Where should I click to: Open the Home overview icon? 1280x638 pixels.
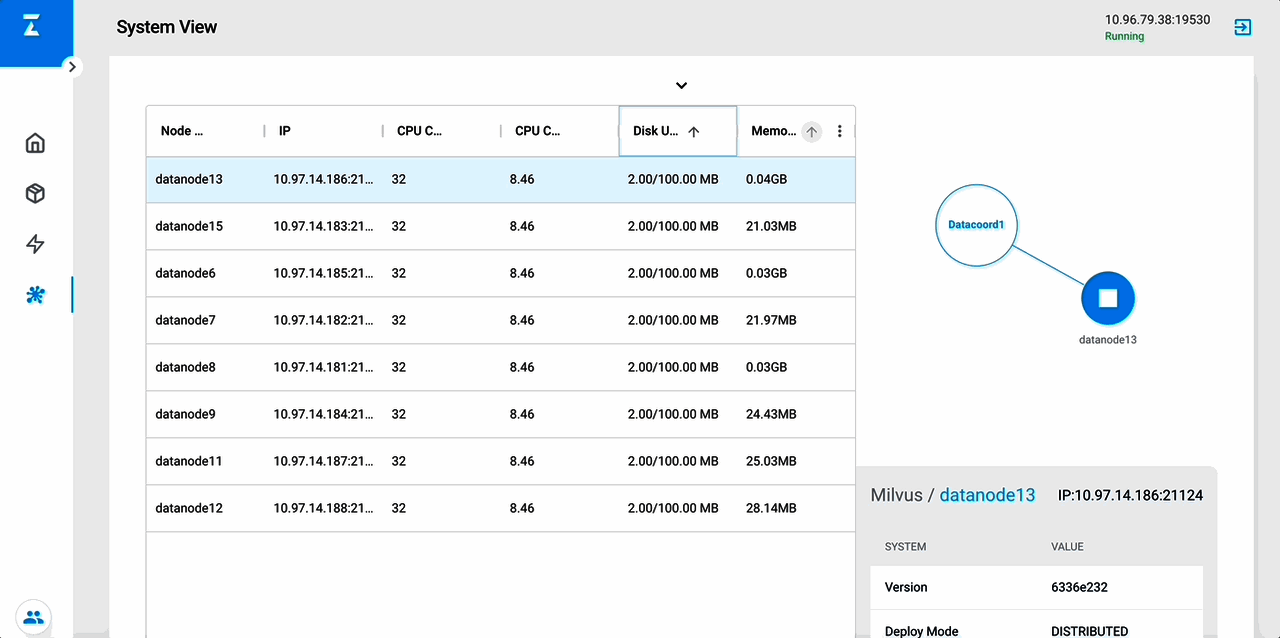pos(35,143)
